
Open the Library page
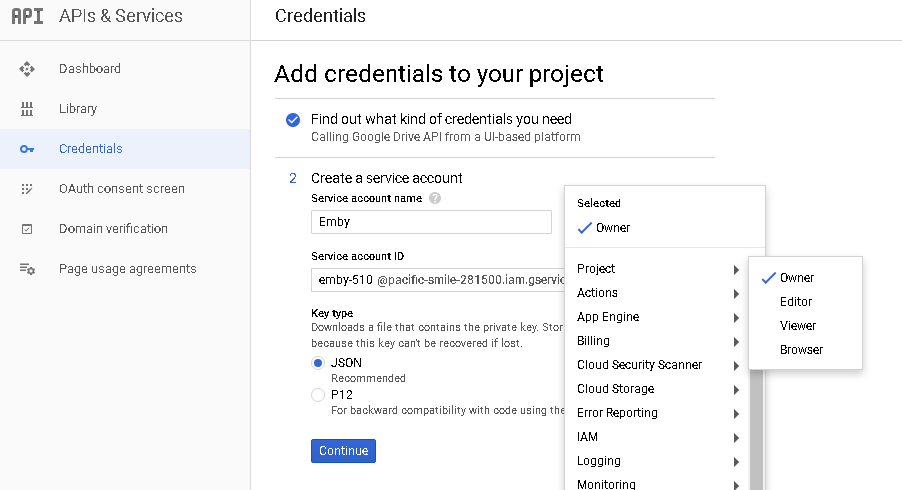pos(125,109)
